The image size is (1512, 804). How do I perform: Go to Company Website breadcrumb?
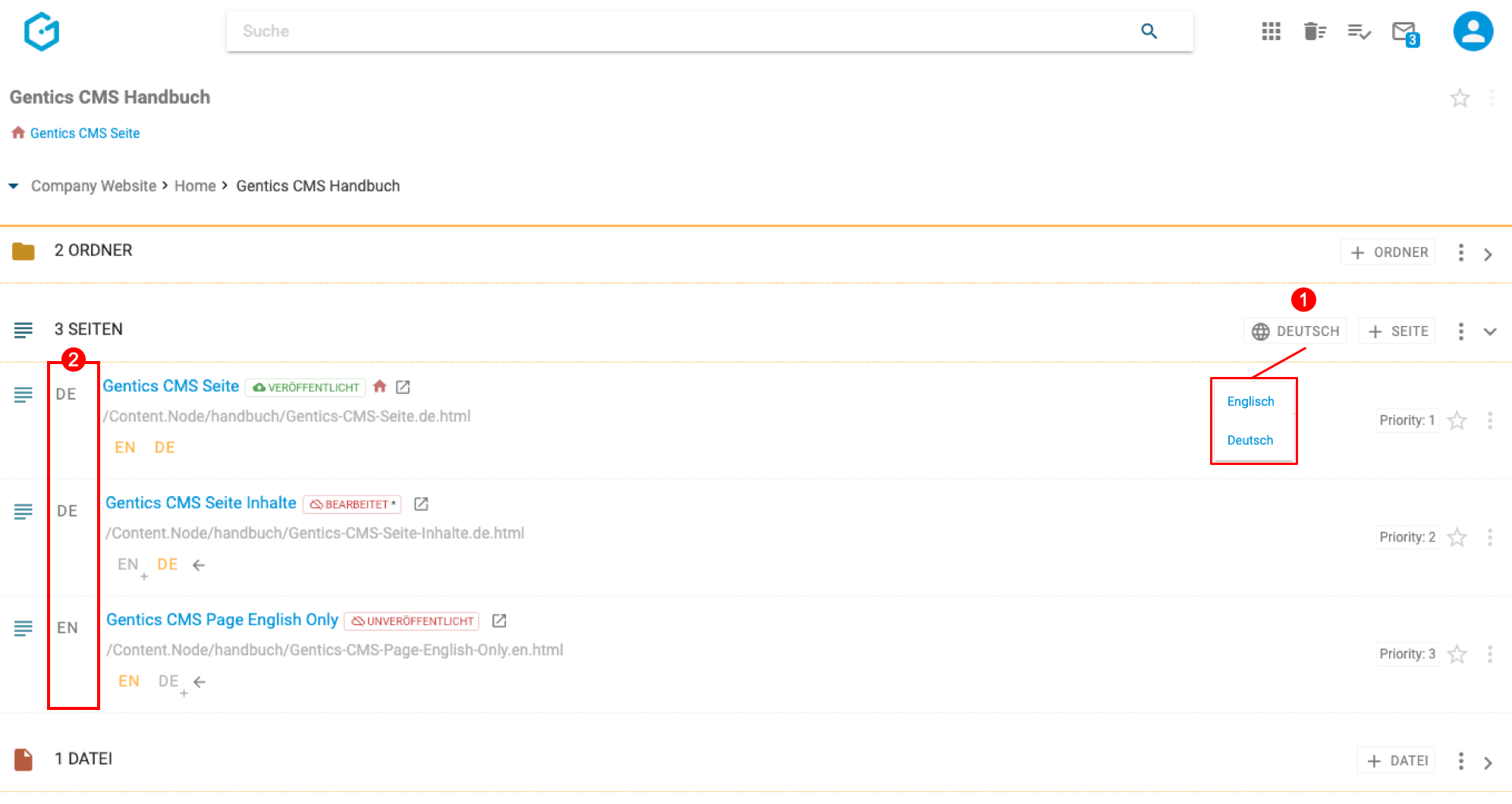(x=93, y=186)
